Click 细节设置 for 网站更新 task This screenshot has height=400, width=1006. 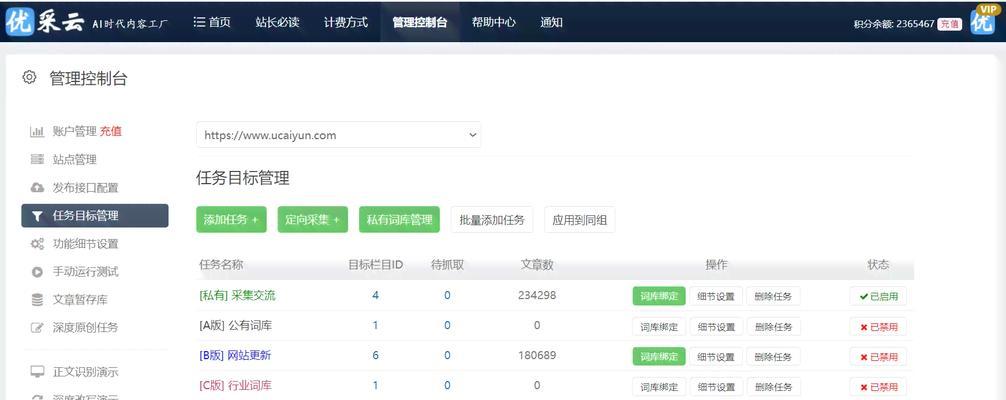pos(716,357)
